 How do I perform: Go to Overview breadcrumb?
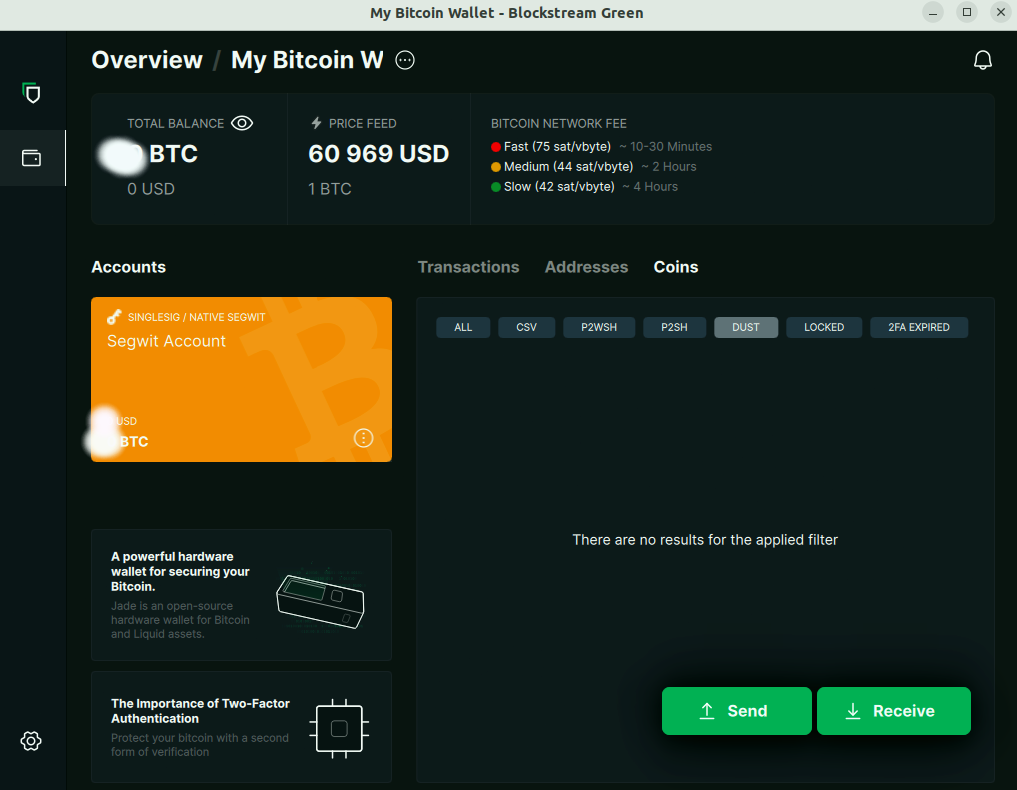pos(147,60)
